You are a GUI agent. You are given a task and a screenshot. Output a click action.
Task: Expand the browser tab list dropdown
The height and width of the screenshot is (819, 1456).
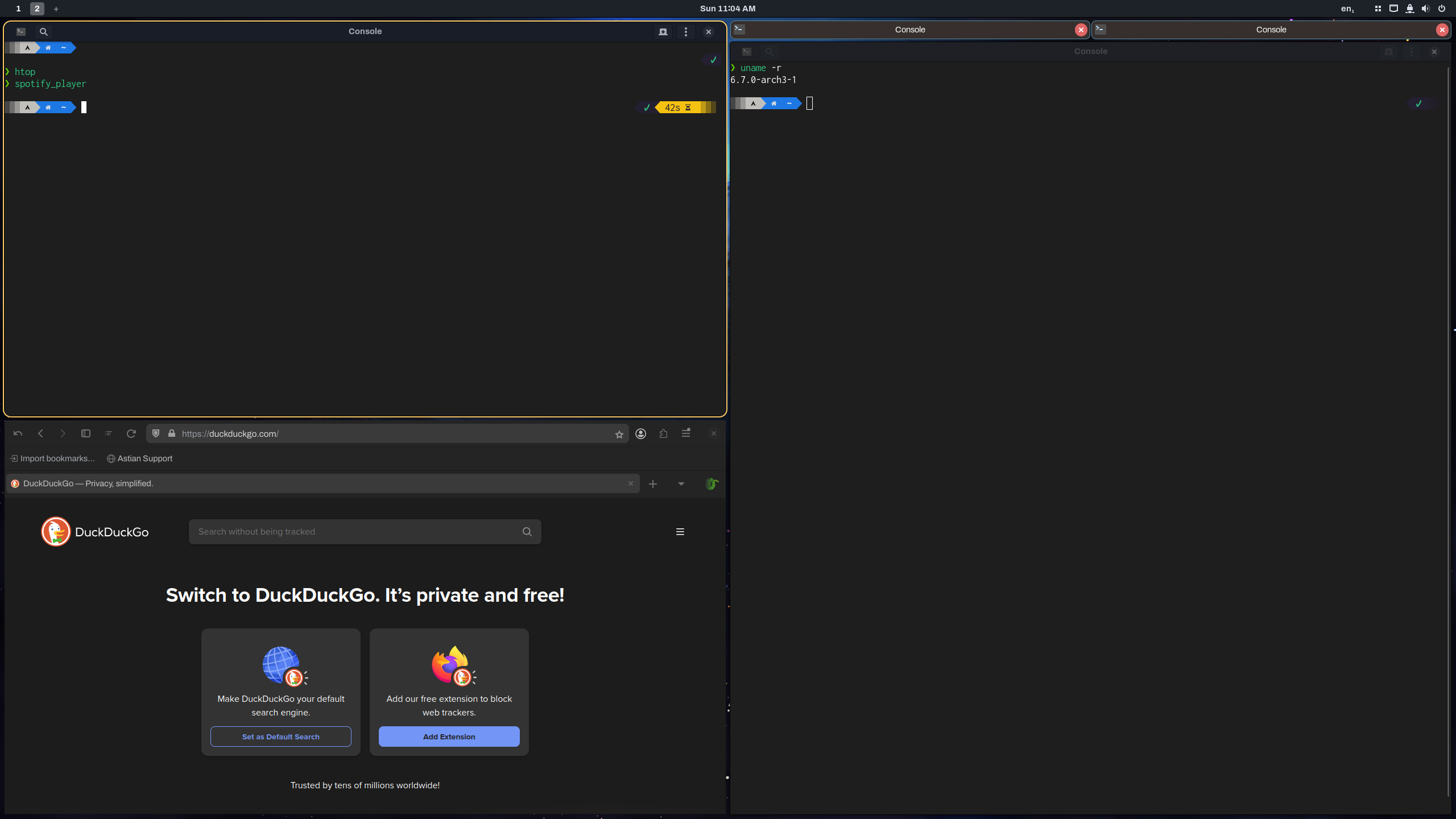[x=681, y=484]
